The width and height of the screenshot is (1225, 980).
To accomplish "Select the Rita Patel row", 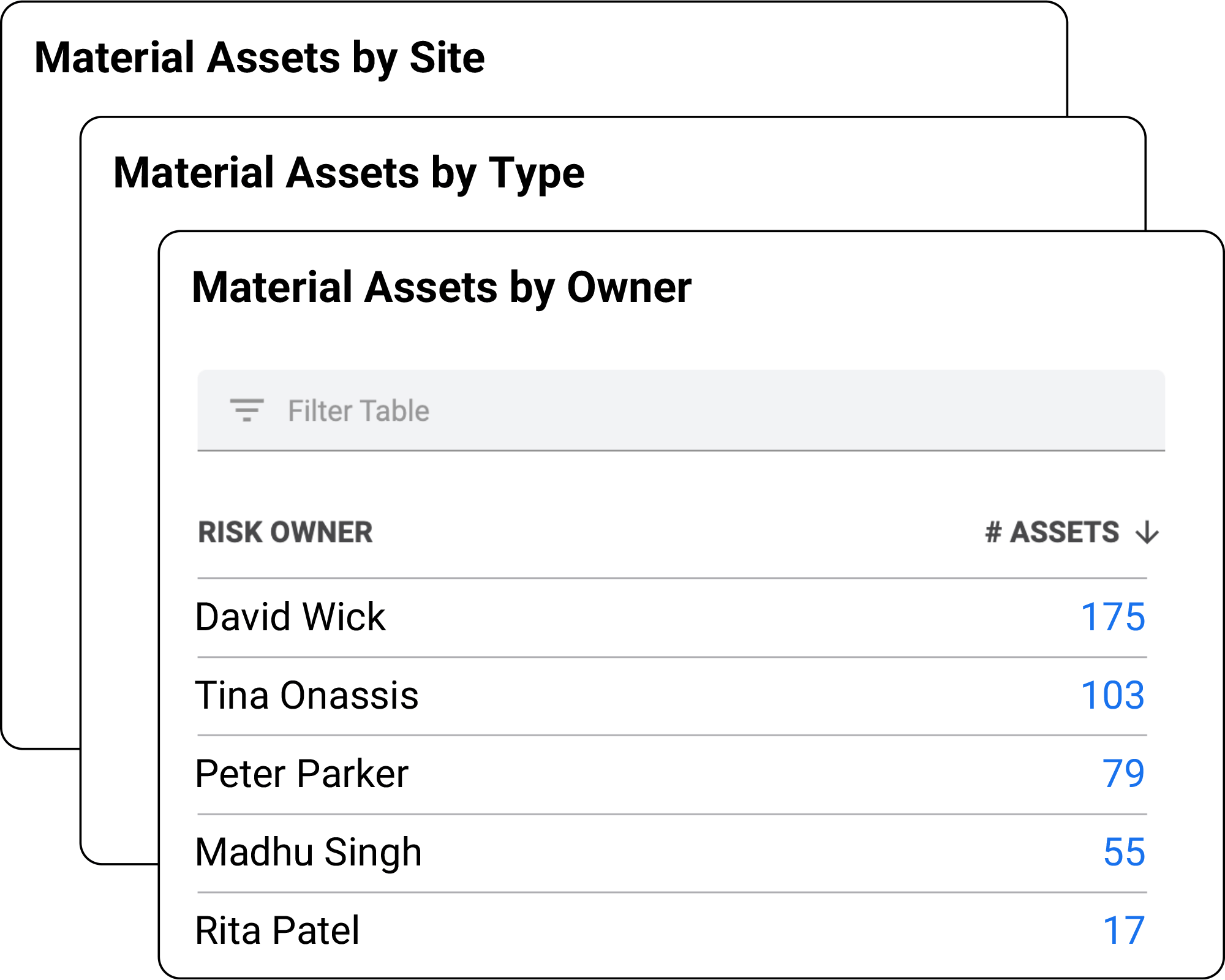I will click(672, 932).
